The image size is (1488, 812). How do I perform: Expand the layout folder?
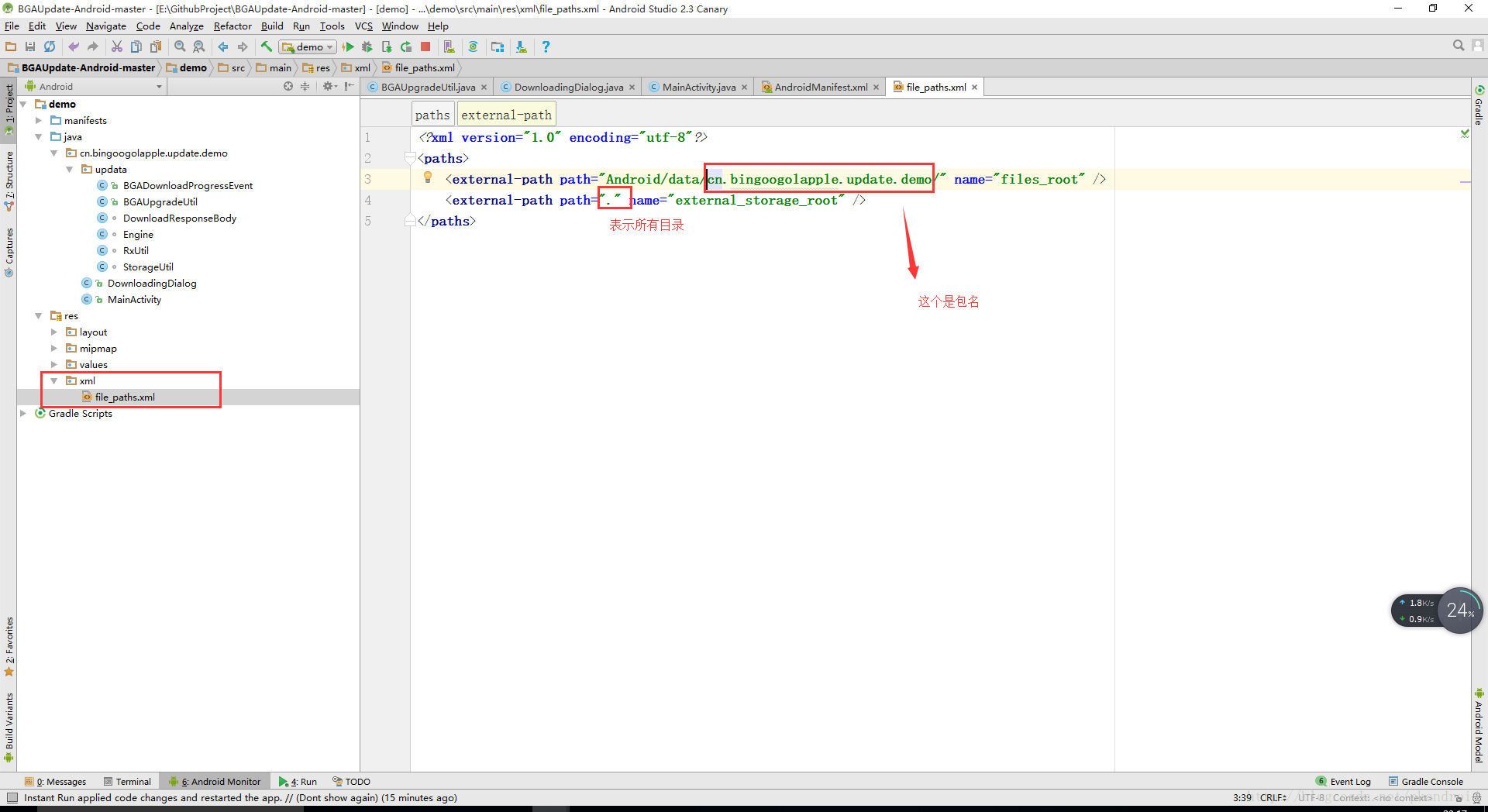coord(54,332)
